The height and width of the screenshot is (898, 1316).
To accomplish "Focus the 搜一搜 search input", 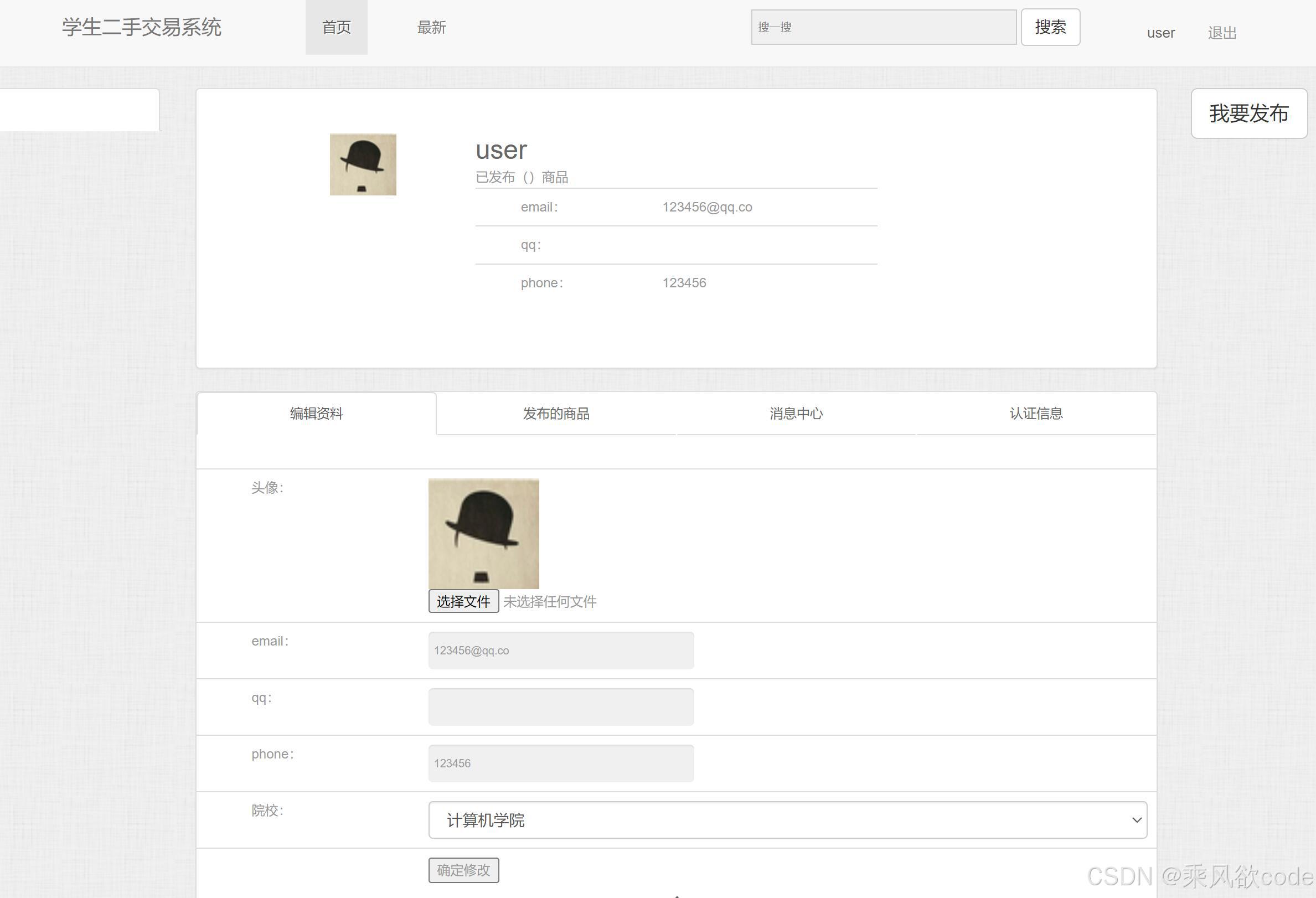I will pos(883,27).
